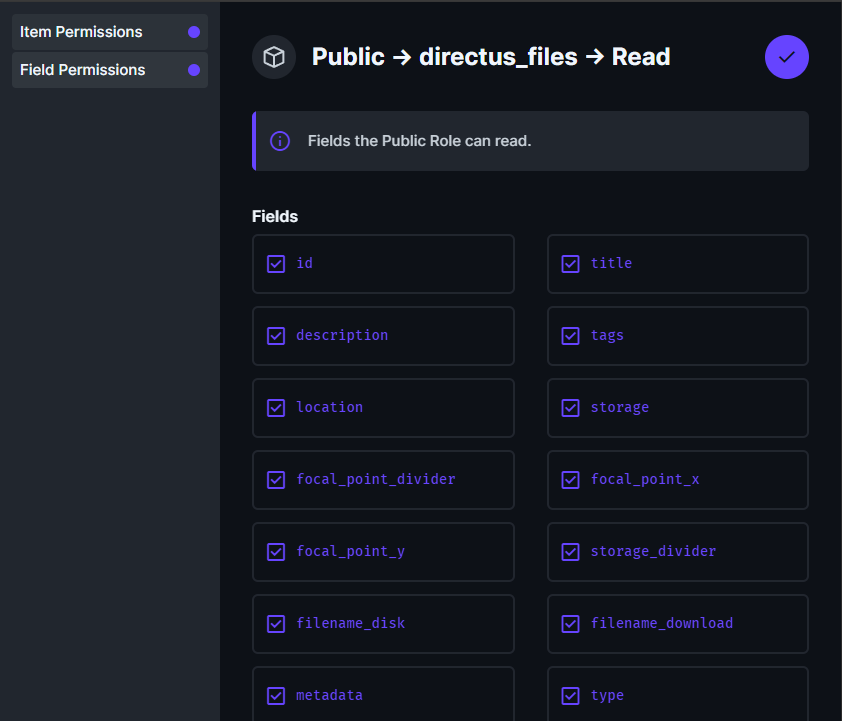This screenshot has width=842, height=721.
Task: Uncheck the id field checkbox
Action: pyautogui.click(x=276, y=264)
